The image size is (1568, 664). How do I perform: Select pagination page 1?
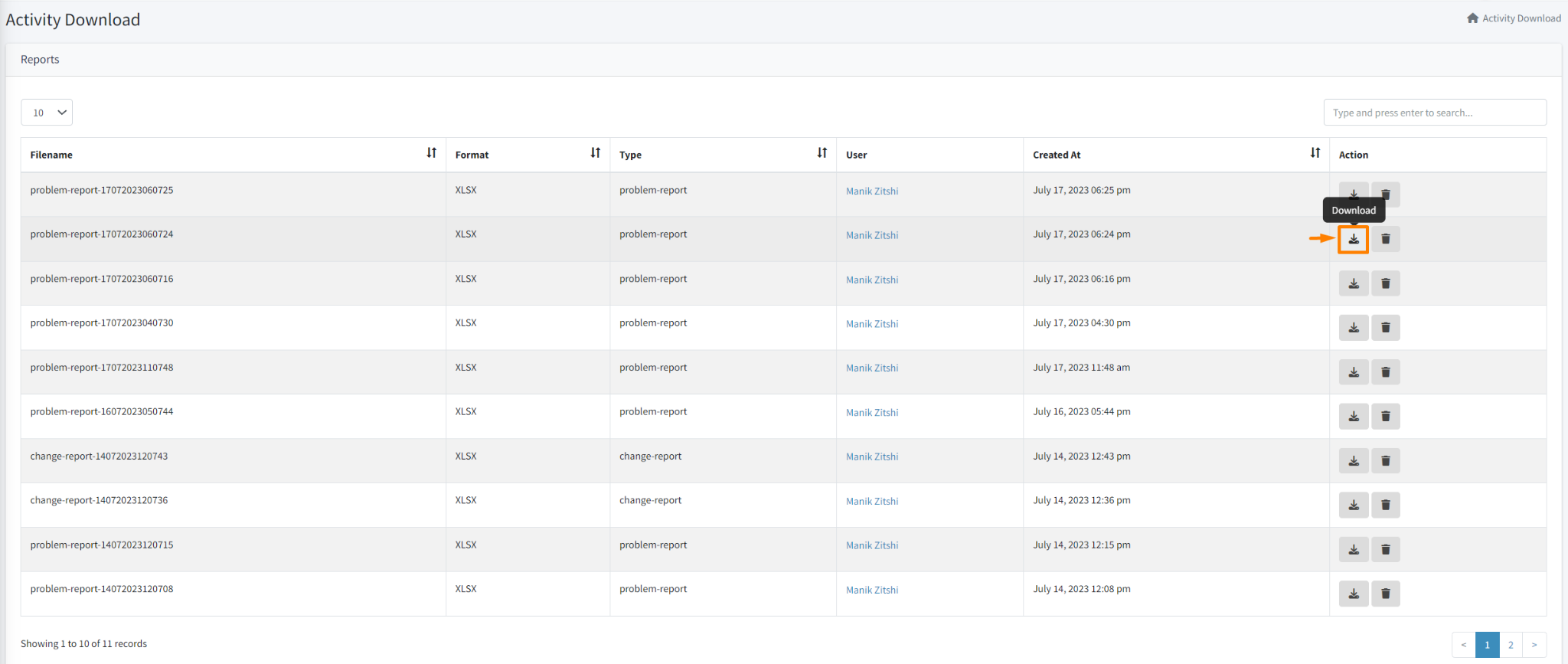(x=1487, y=645)
